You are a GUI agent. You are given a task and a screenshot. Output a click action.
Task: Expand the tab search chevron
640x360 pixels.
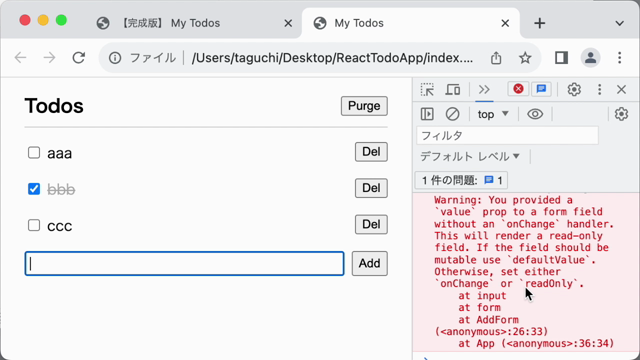tap(620, 23)
